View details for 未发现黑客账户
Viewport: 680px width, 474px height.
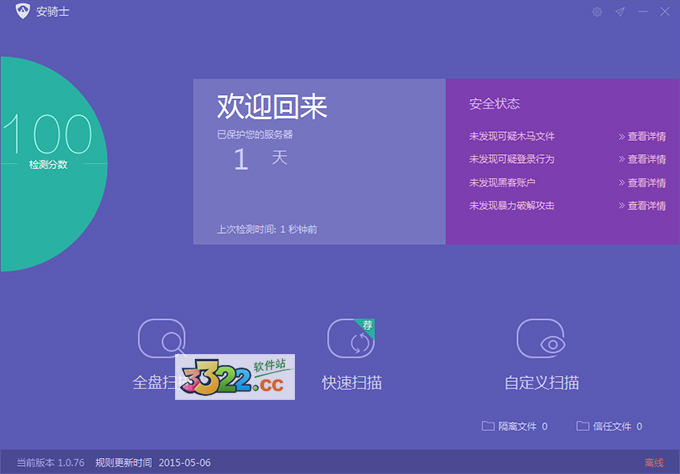[642, 183]
